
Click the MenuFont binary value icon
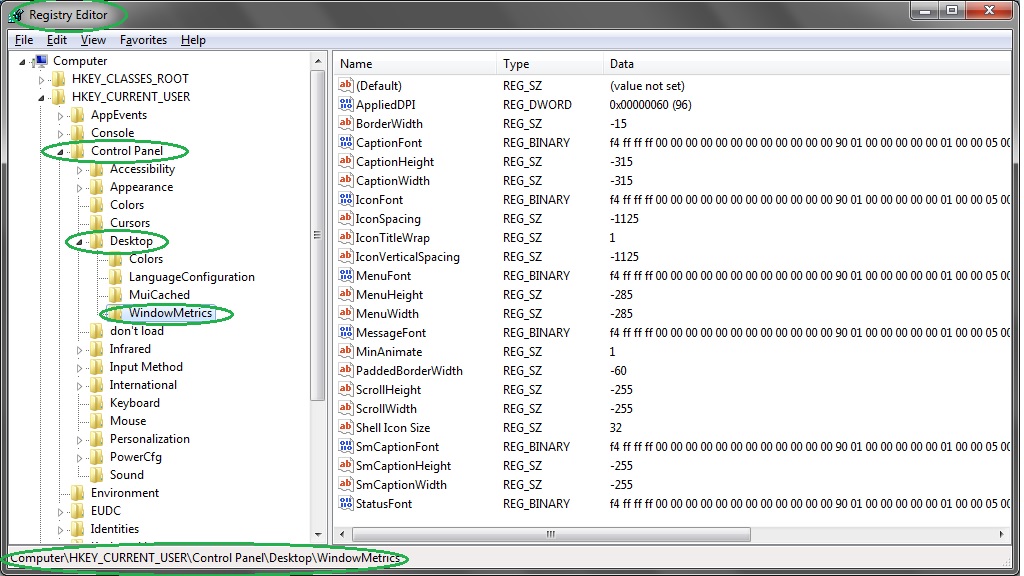click(345, 275)
